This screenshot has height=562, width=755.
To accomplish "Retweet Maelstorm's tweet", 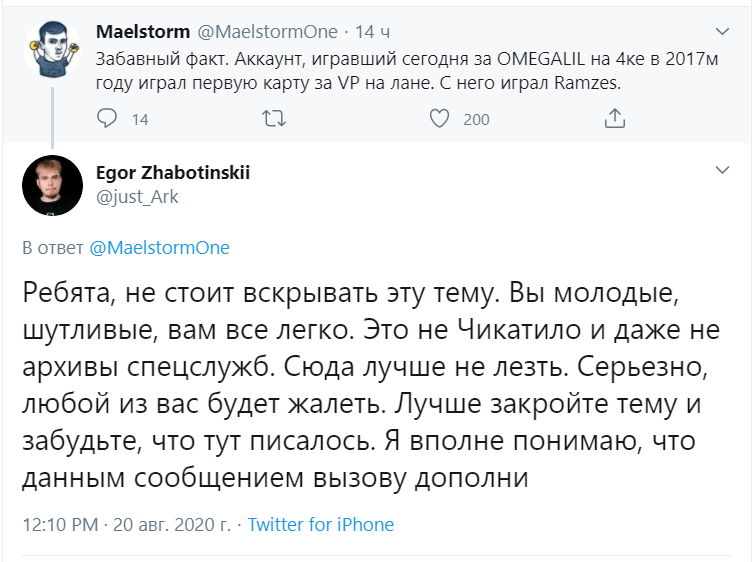I will (273, 119).
